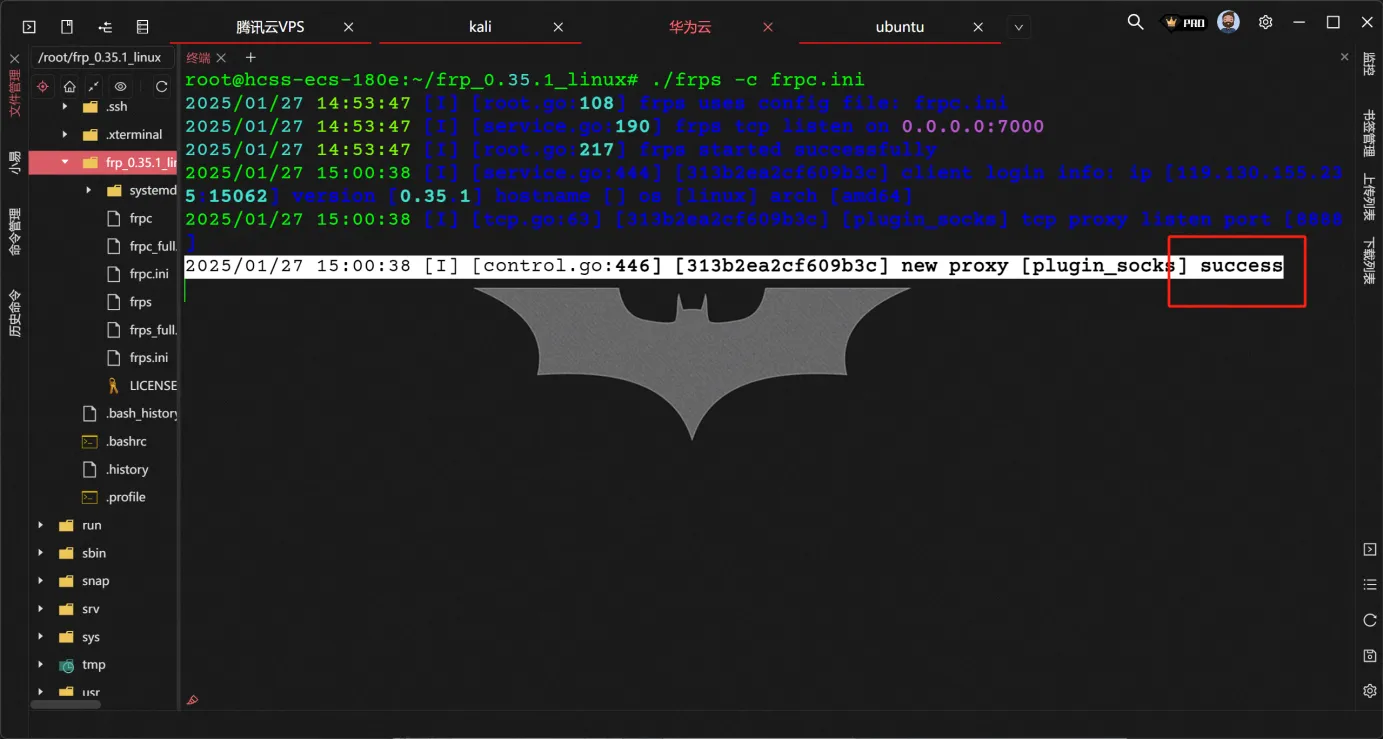Open the user avatar profile
Image resolution: width=1383 pixels, height=739 pixels.
coord(1229,22)
